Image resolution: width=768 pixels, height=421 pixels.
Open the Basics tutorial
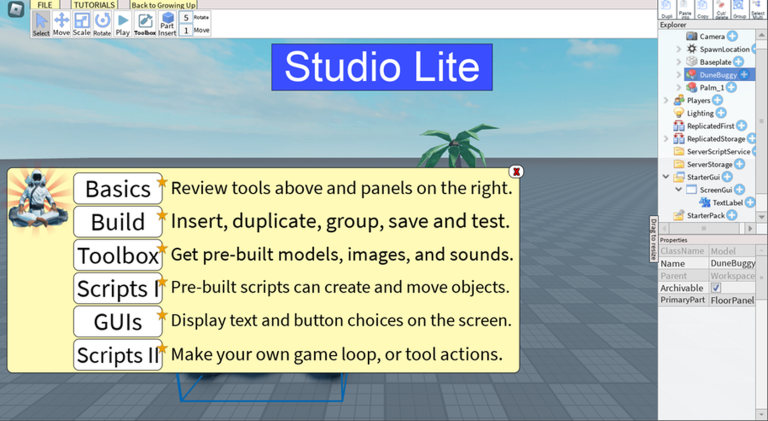(x=118, y=188)
